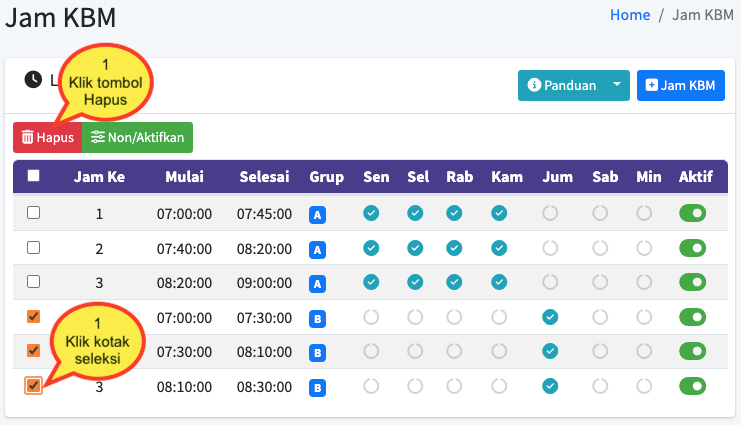Toggle Aktif switch for row 07:40:00 to 08:20:00

click(x=693, y=248)
